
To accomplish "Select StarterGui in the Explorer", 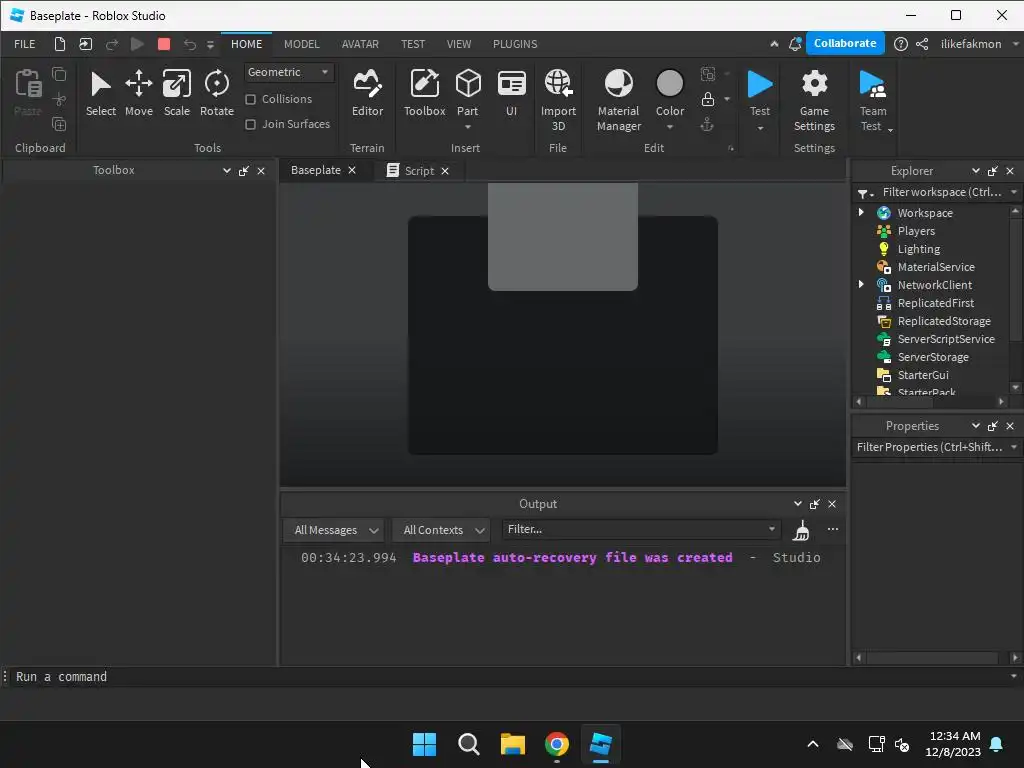I will coord(922,375).
